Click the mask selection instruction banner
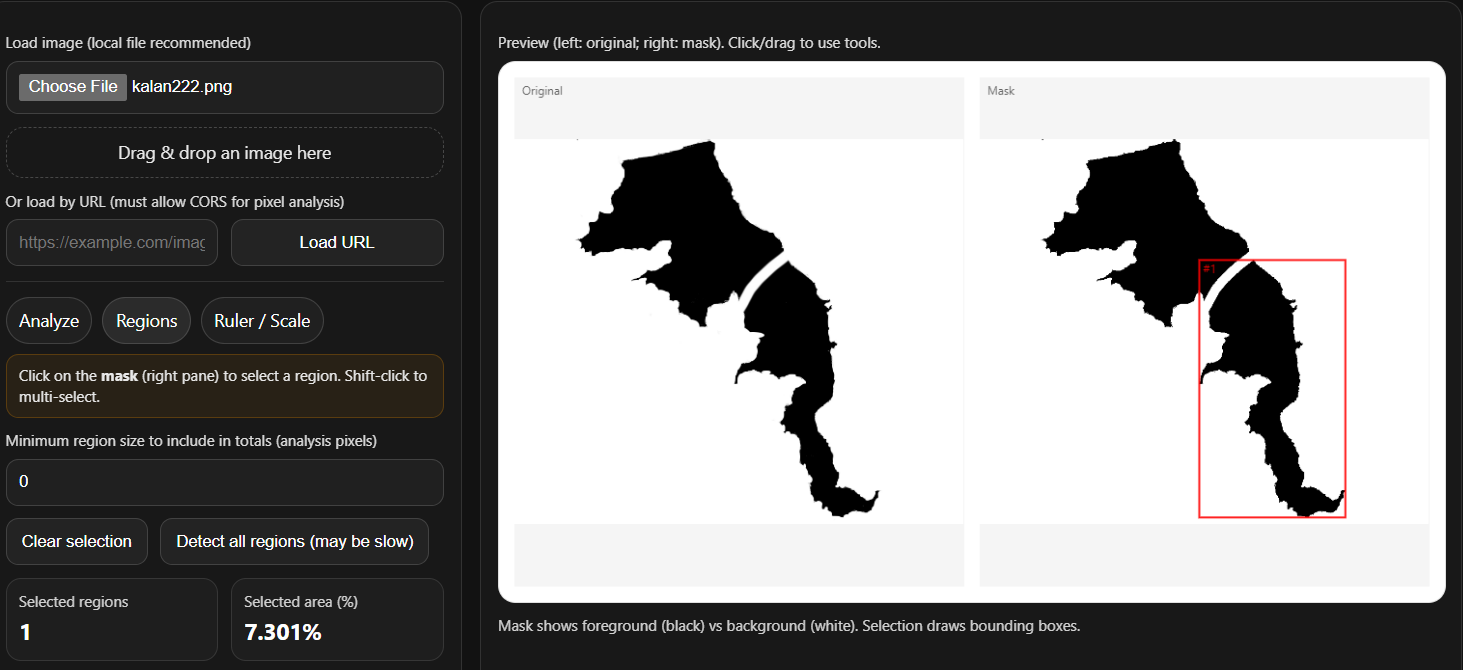Screen dimensions: 1463x670 pyautogui.click(x=224, y=385)
